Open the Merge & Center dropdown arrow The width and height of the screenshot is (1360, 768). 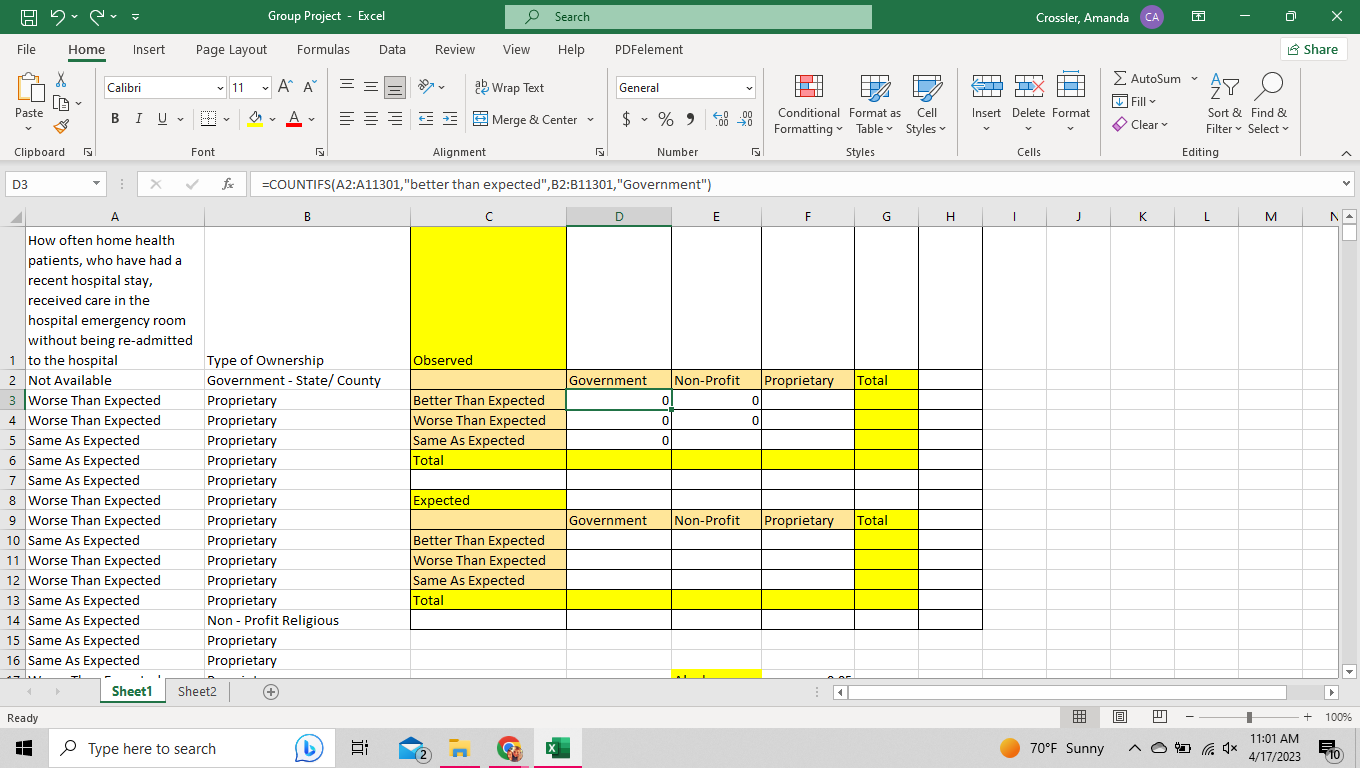tap(590, 120)
